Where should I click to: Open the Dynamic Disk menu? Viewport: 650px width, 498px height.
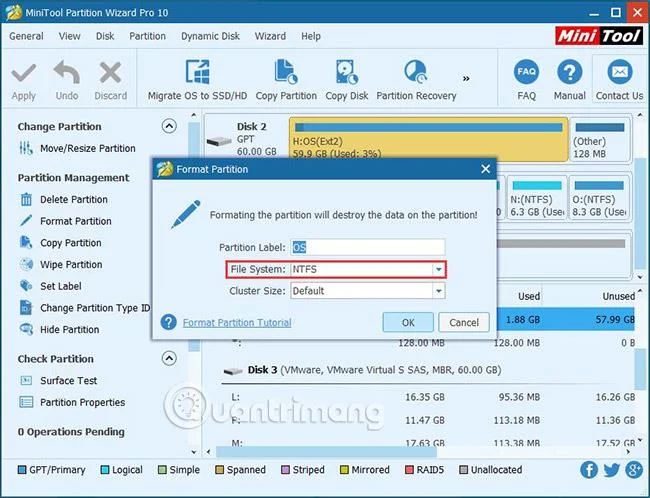210,36
